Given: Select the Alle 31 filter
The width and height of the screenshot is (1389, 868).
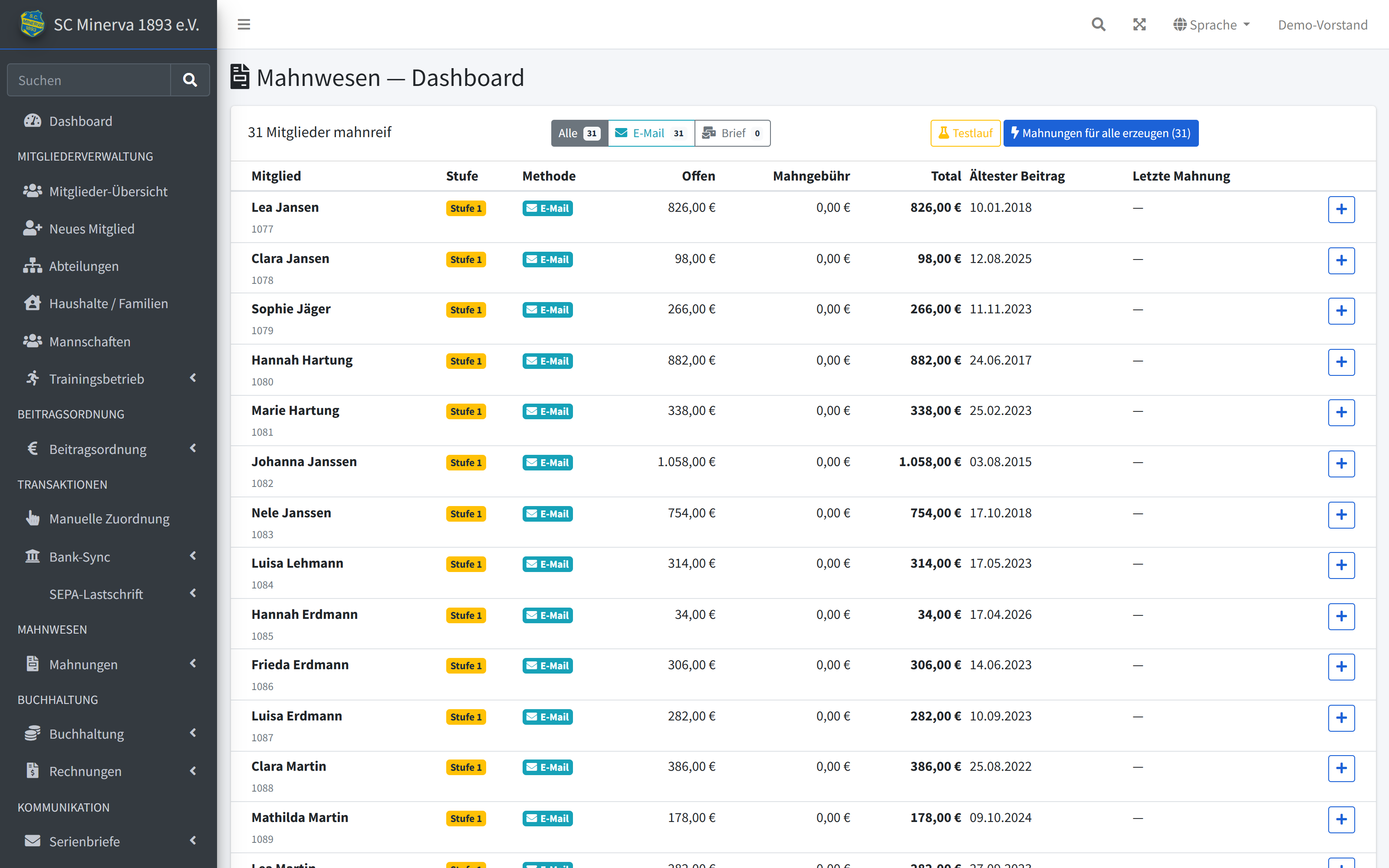Looking at the screenshot, I should click(x=579, y=133).
